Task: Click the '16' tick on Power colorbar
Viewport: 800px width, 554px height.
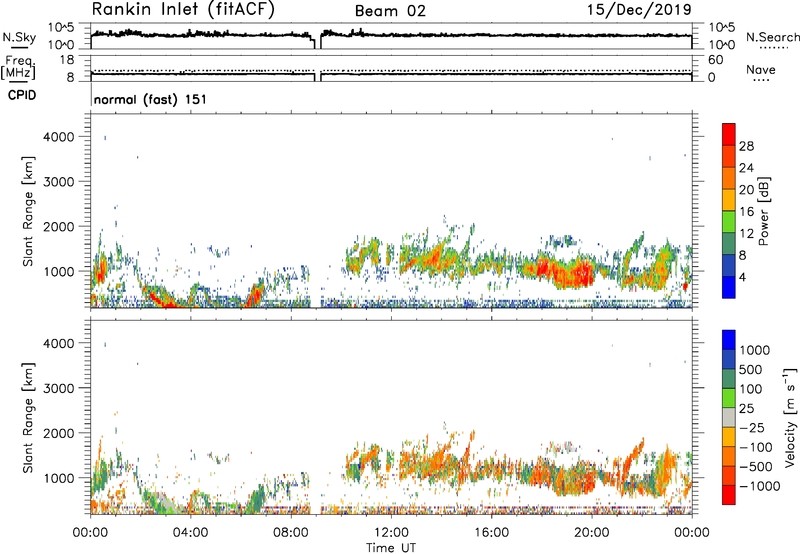Action: 746,211
